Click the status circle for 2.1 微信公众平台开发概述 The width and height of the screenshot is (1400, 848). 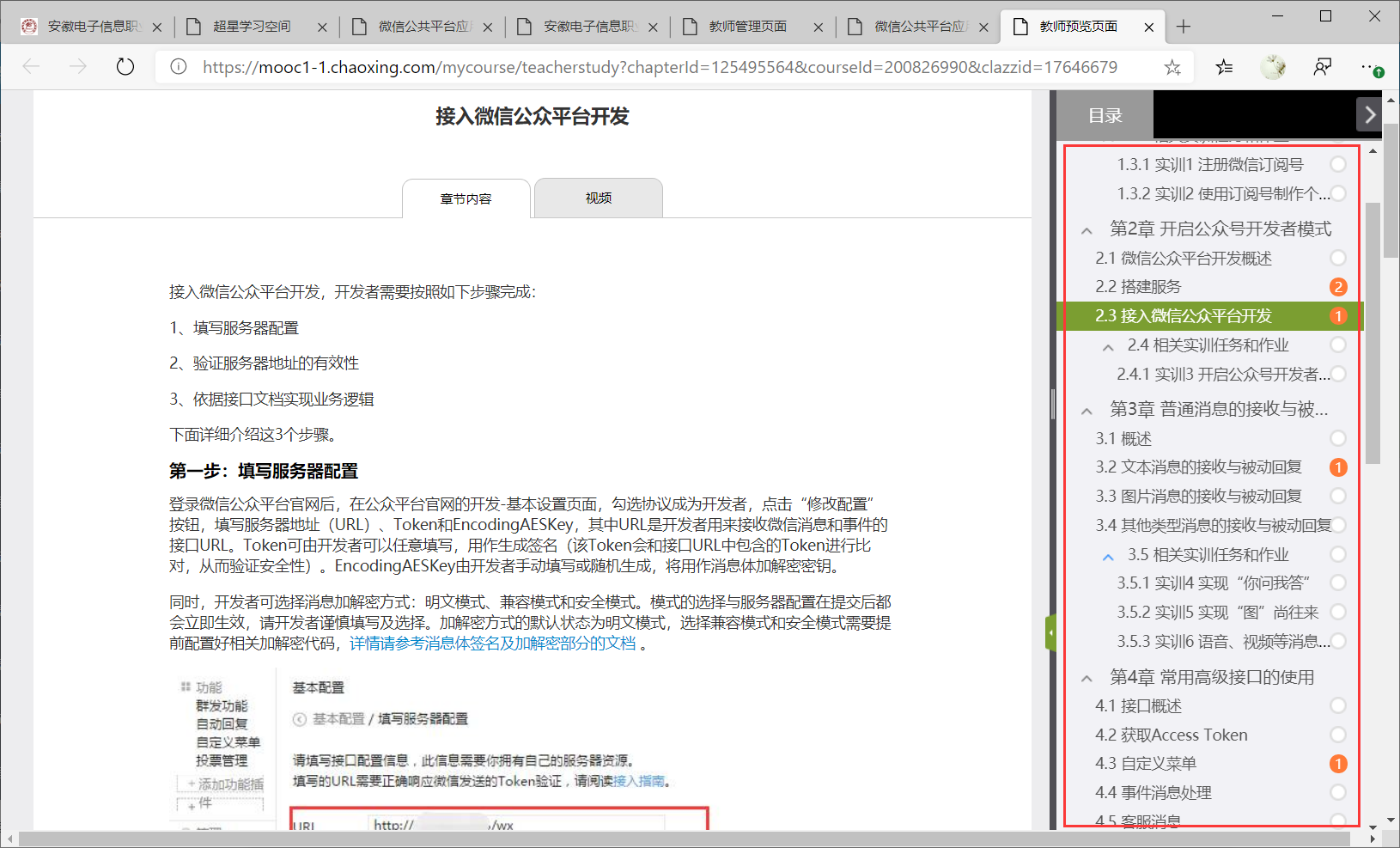1337,258
